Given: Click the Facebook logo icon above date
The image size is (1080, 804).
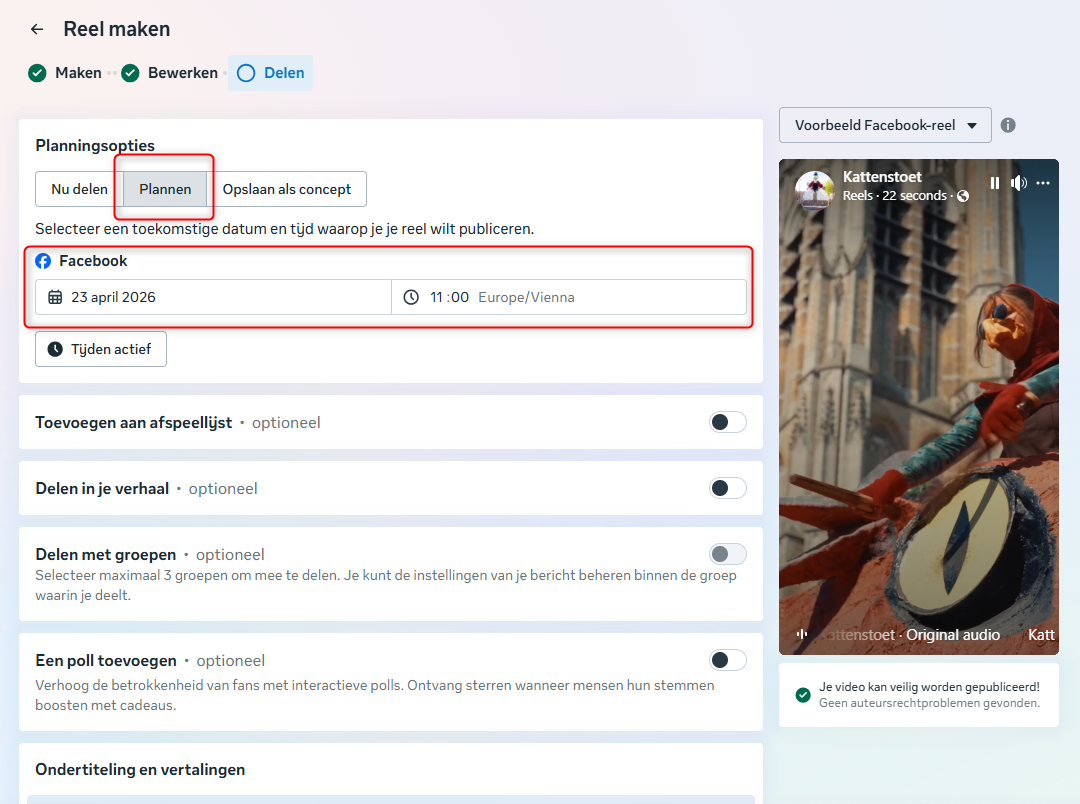Looking at the screenshot, I should tap(43, 261).
